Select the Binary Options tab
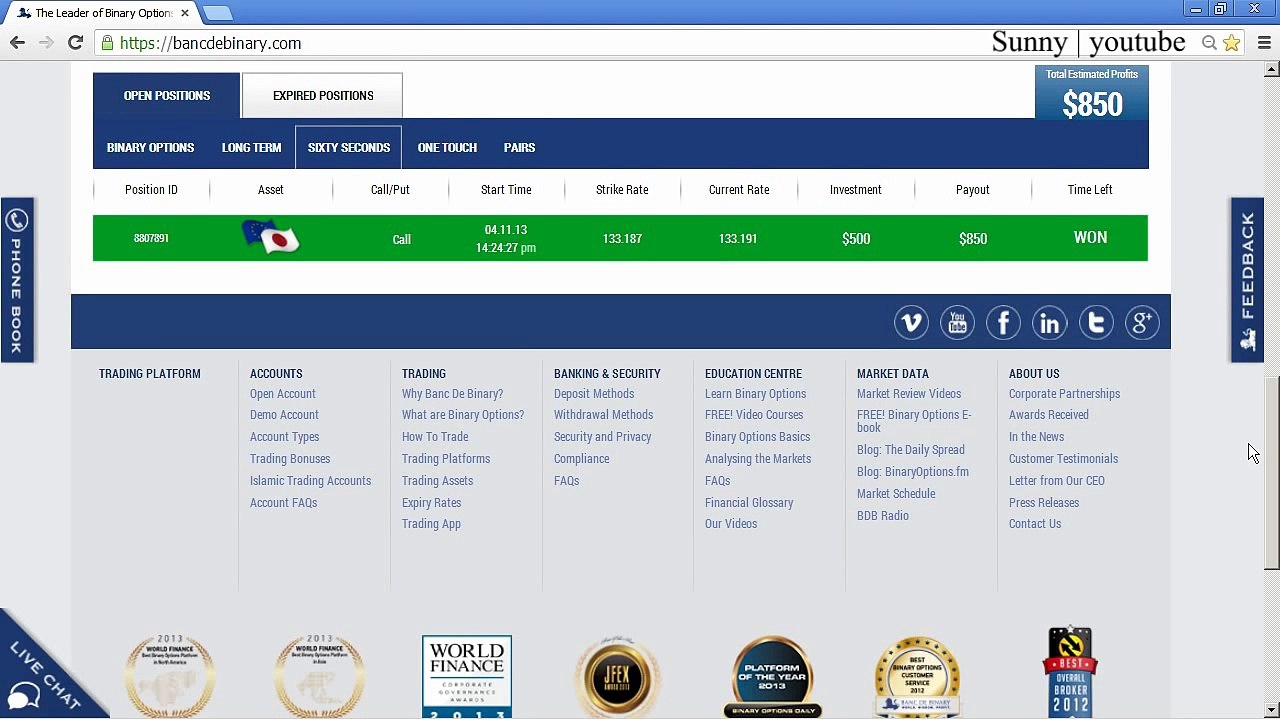The height and width of the screenshot is (720, 1280). [x=150, y=148]
